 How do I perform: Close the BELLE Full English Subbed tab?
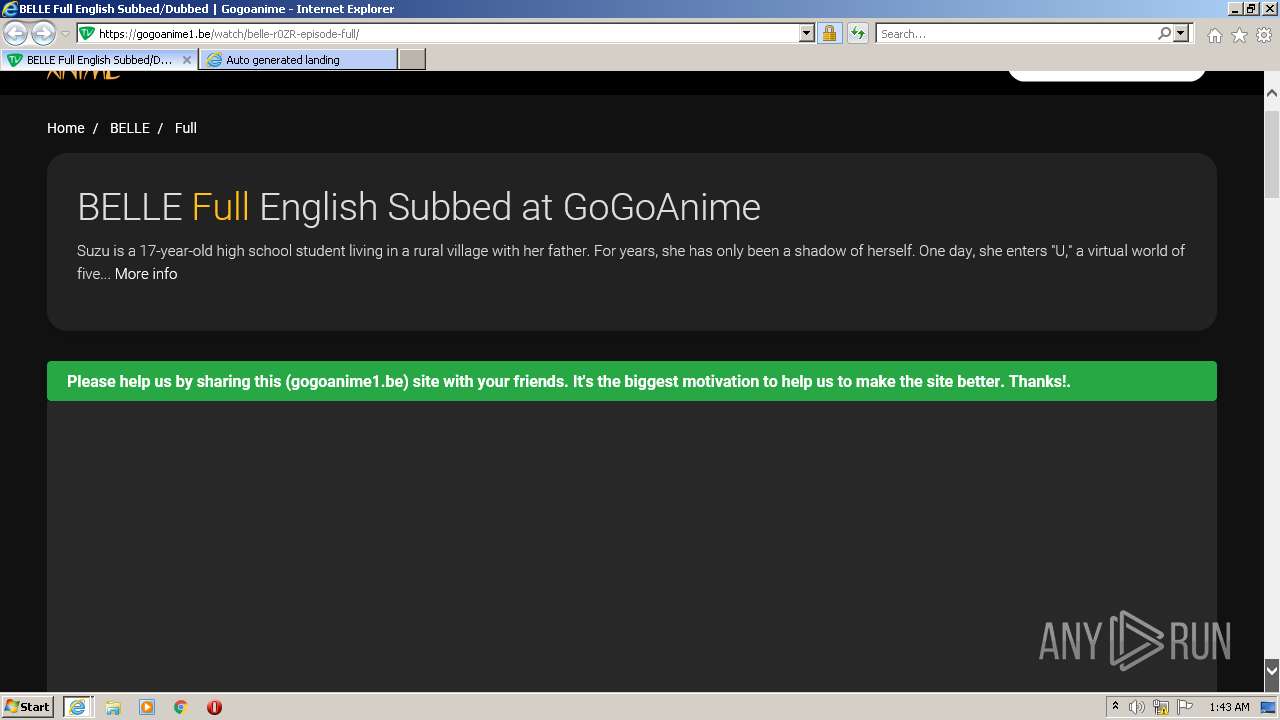187,60
